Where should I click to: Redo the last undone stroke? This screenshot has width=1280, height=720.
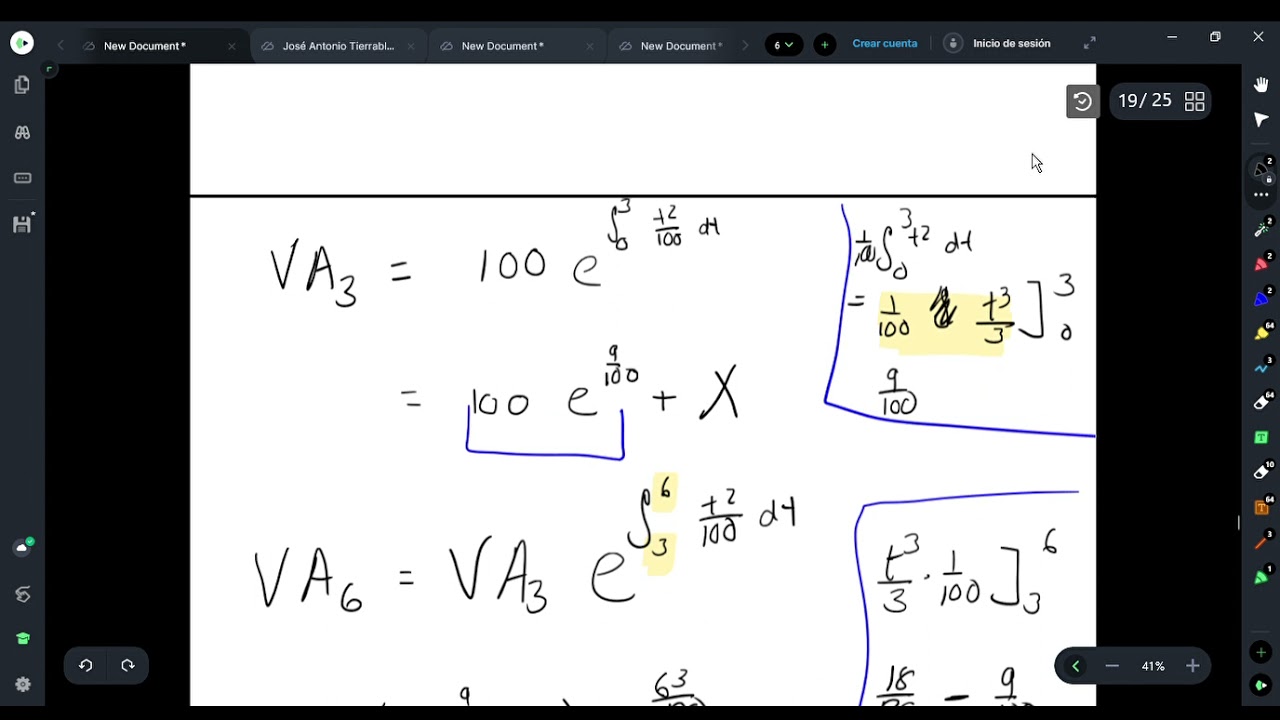[128, 665]
